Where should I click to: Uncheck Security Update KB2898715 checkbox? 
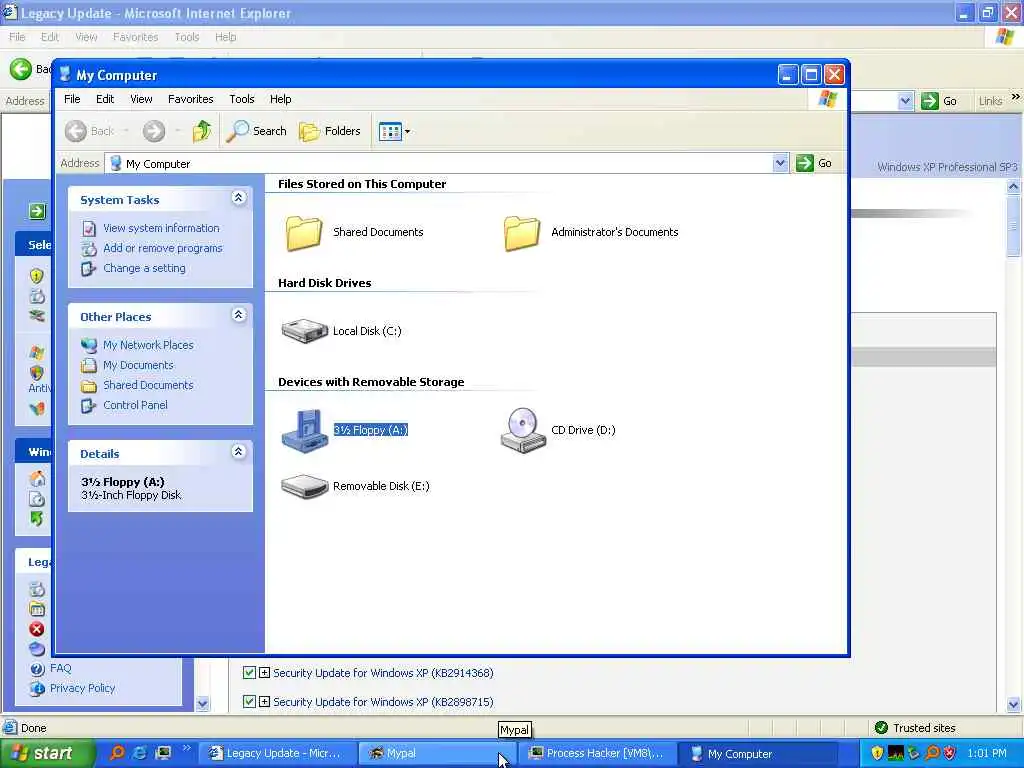click(x=249, y=702)
